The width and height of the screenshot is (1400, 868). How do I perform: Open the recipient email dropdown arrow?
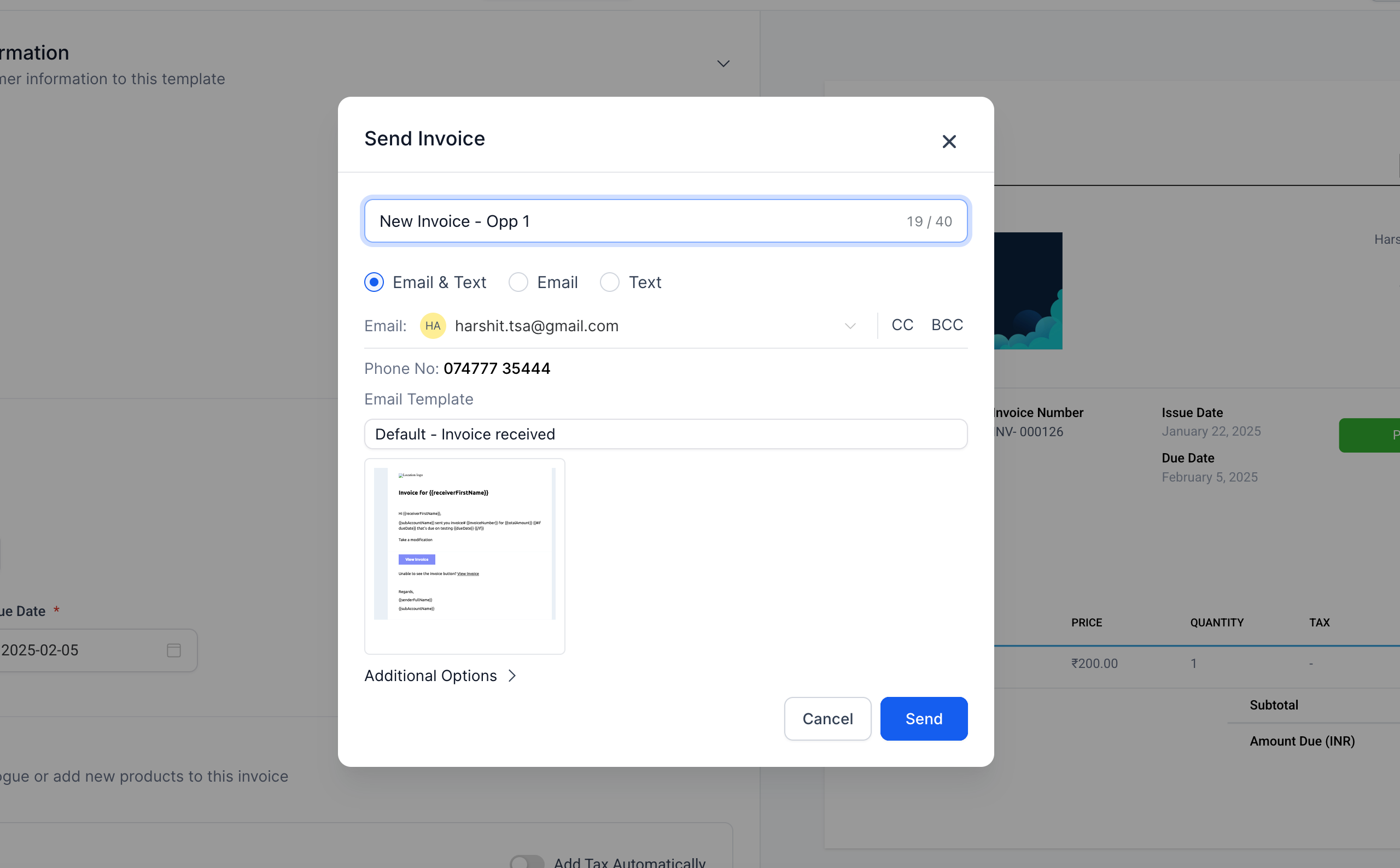(850, 326)
